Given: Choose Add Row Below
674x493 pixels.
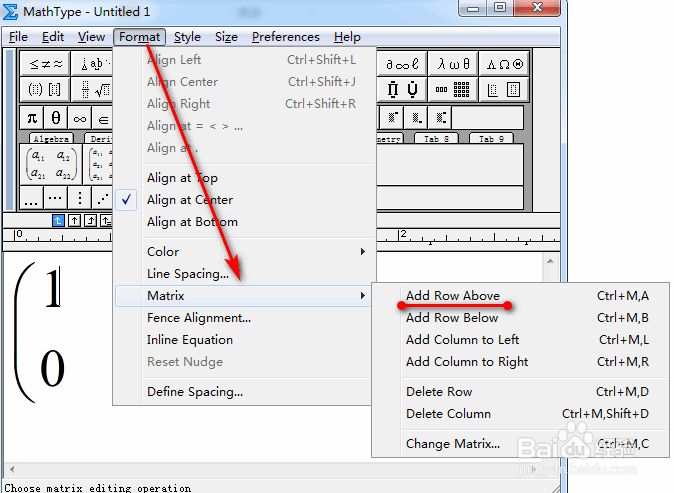Looking at the screenshot, I should (x=521, y=318).
